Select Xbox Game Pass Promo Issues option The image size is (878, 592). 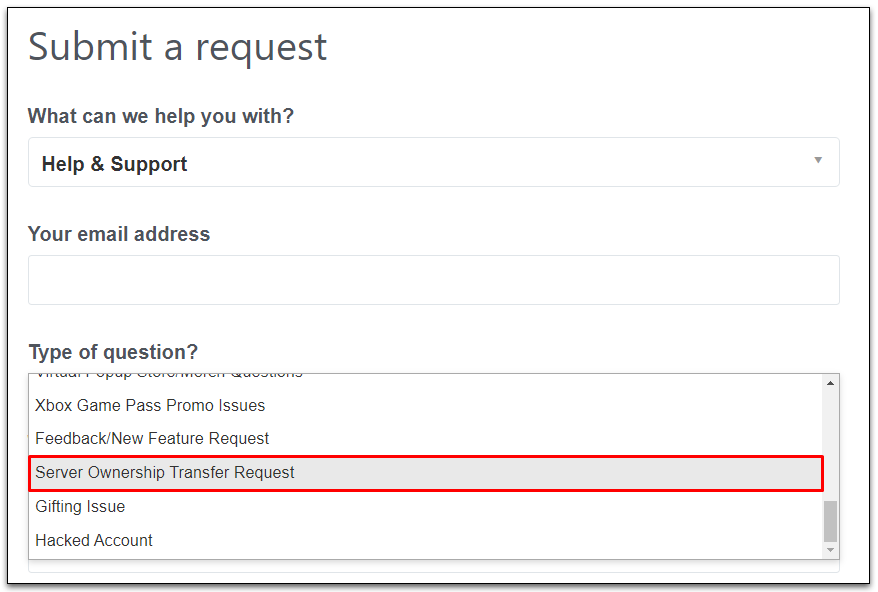pos(150,406)
